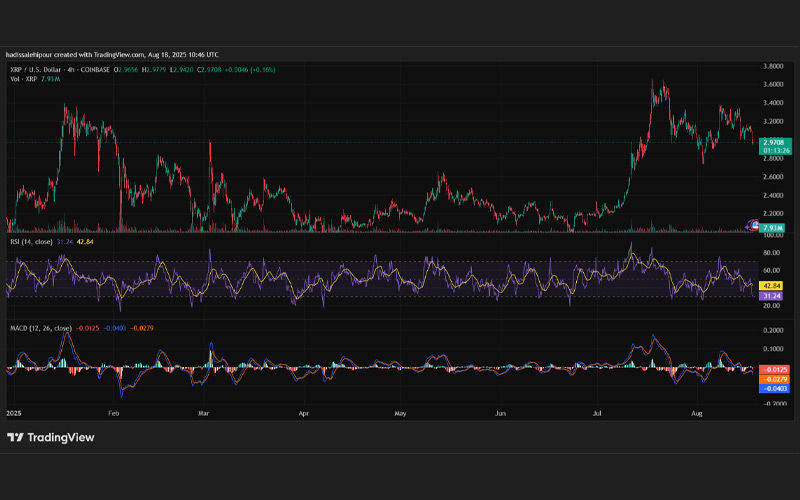Click the chart attribution text with date
This screenshot has width=800, height=500.
point(112,55)
